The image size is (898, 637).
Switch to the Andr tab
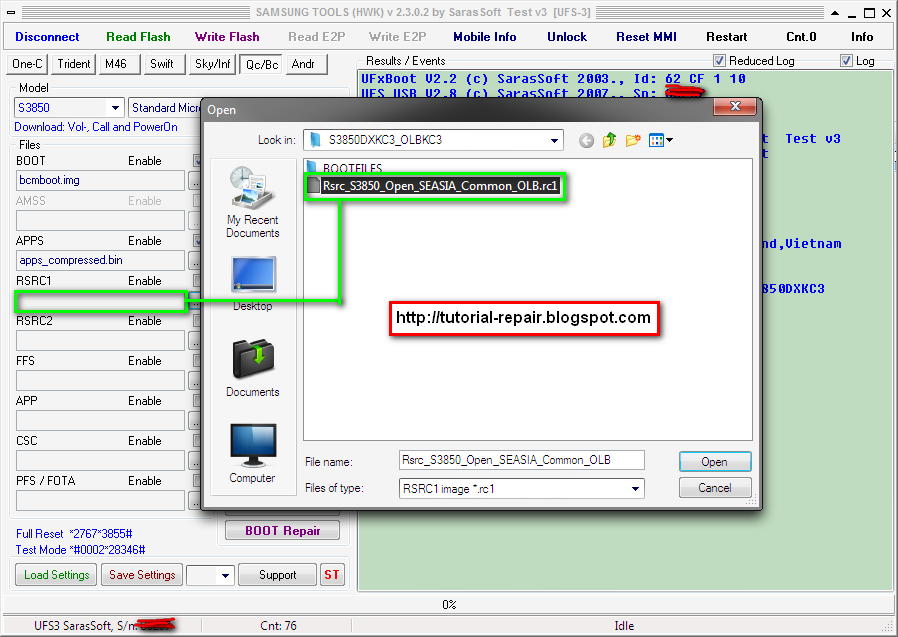pyautogui.click(x=306, y=64)
